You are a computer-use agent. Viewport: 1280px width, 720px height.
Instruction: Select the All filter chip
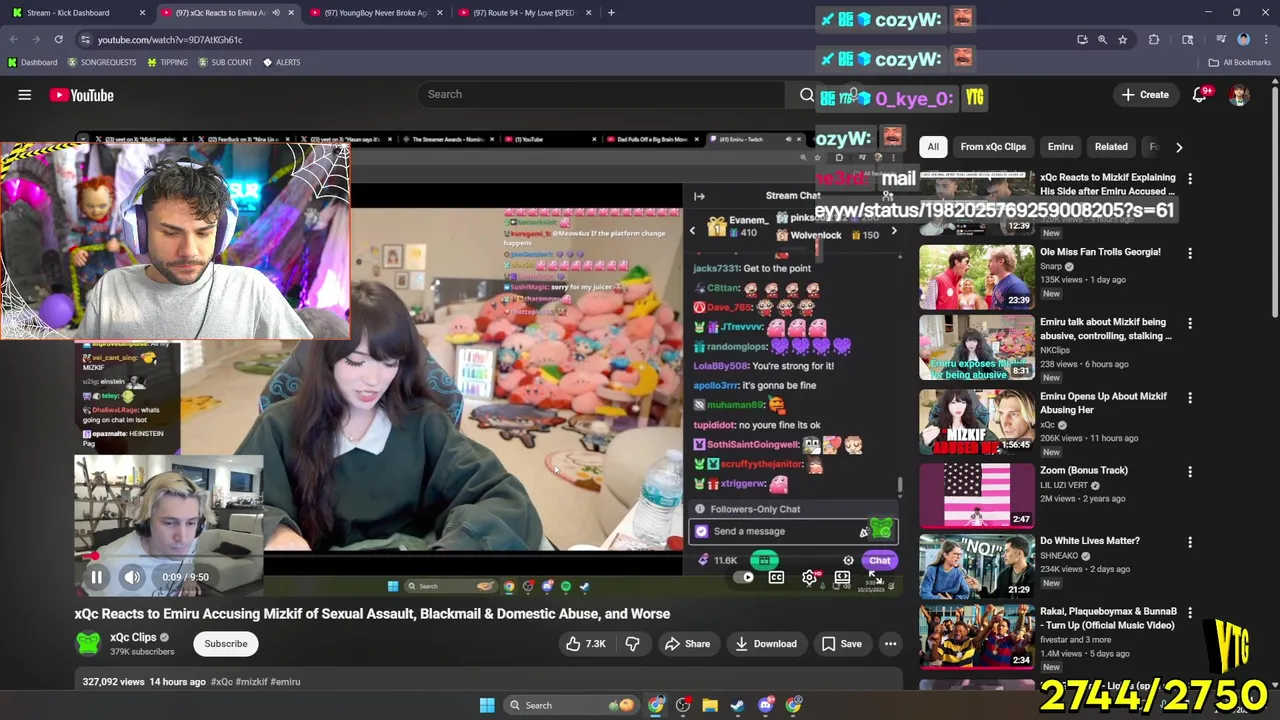pos(933,147)
